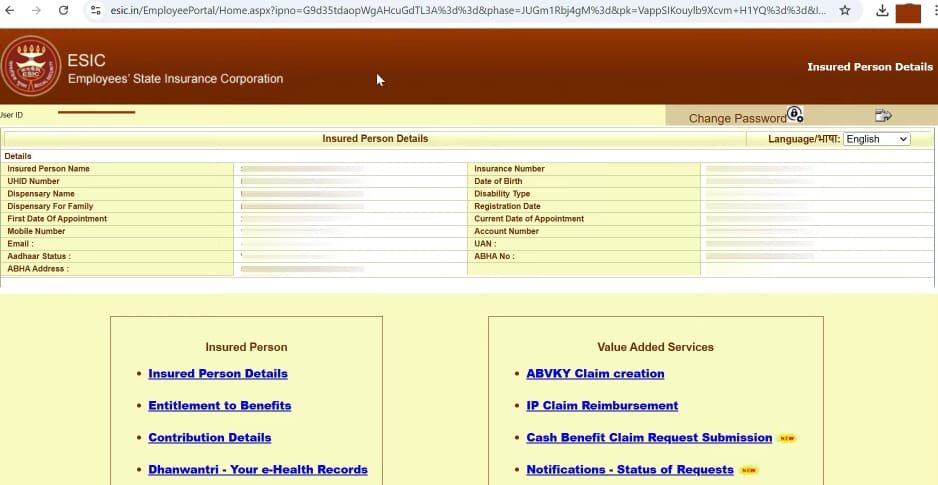This screenshot has height=485, width=938.
Task: Click the ESIC logo emblem
Action: point(32,65)
